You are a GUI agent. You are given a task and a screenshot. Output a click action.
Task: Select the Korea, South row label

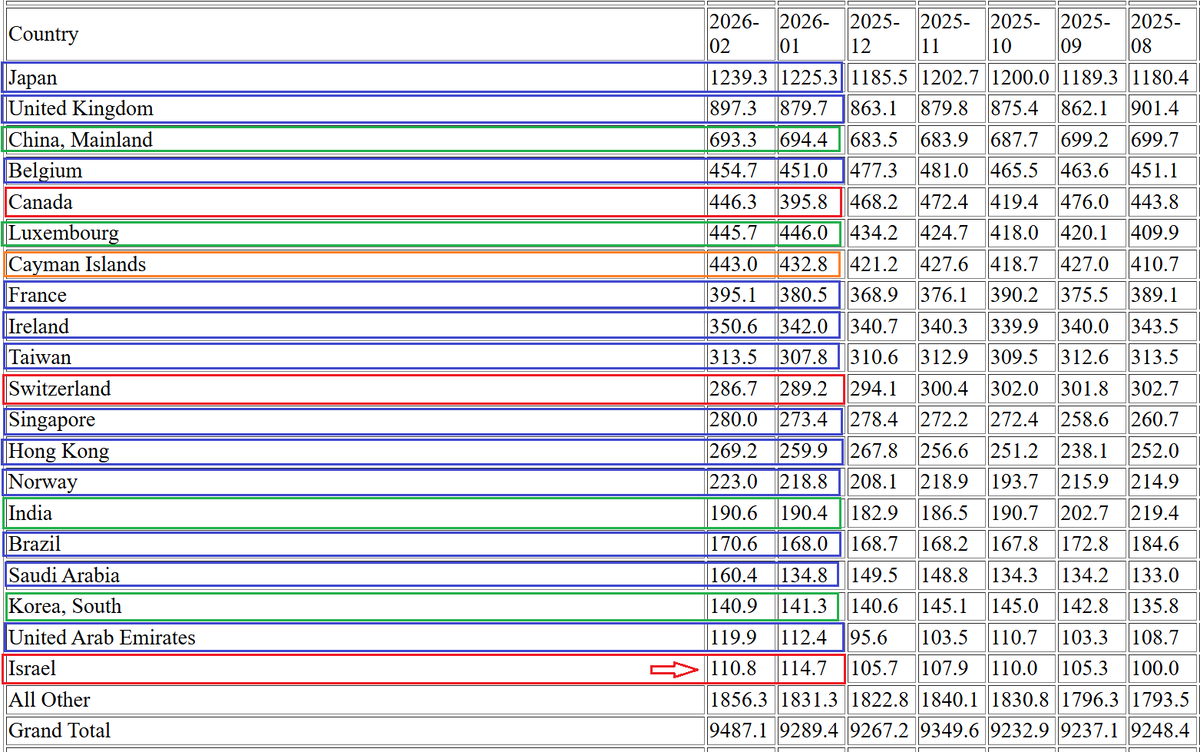pos(65,606)
